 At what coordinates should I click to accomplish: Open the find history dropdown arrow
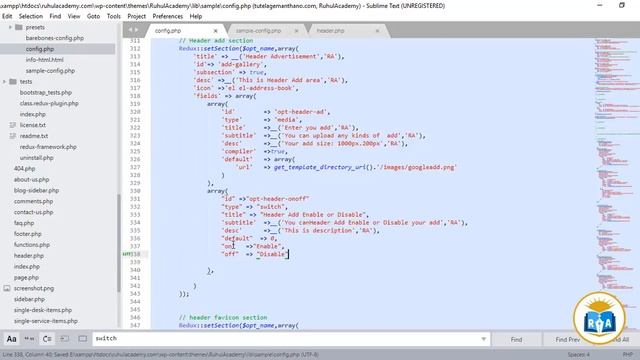point(484,339)
